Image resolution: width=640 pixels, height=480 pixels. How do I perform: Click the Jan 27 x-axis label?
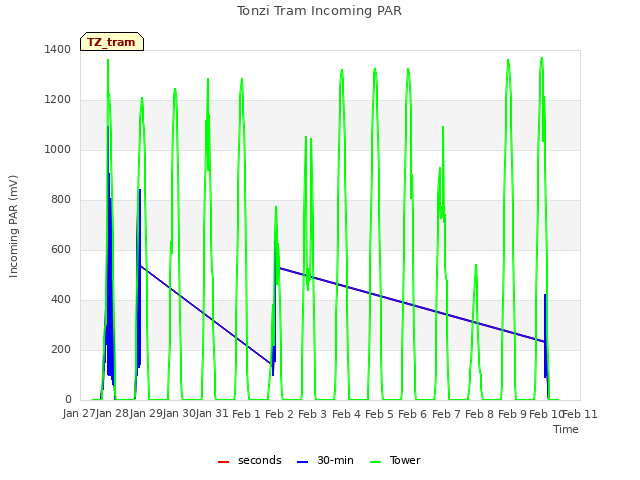pos(79,413)
